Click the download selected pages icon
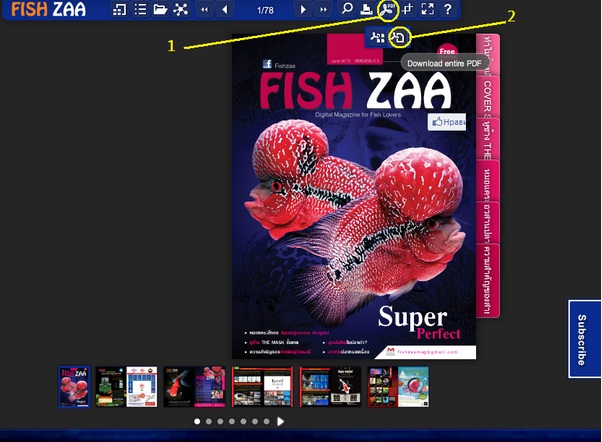 click(x=376, y=37)
